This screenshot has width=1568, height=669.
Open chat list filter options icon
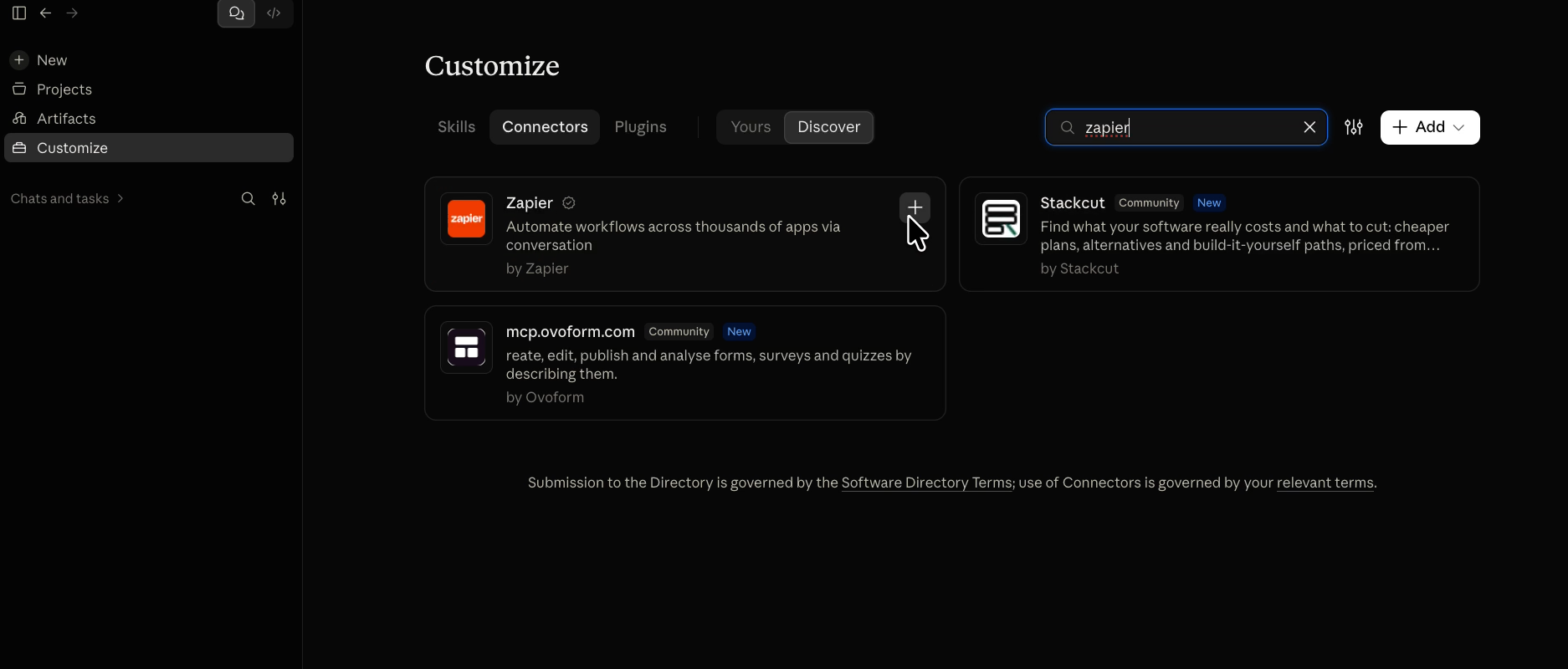(x=279, y=199)
